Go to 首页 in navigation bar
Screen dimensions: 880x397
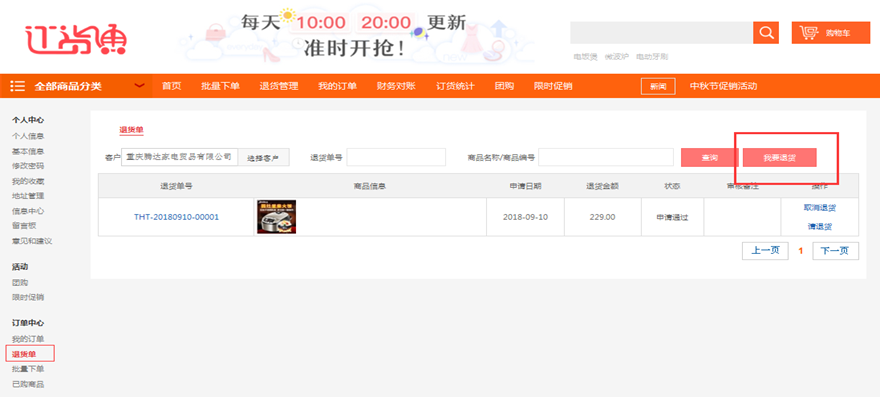(x=171, y=86)
